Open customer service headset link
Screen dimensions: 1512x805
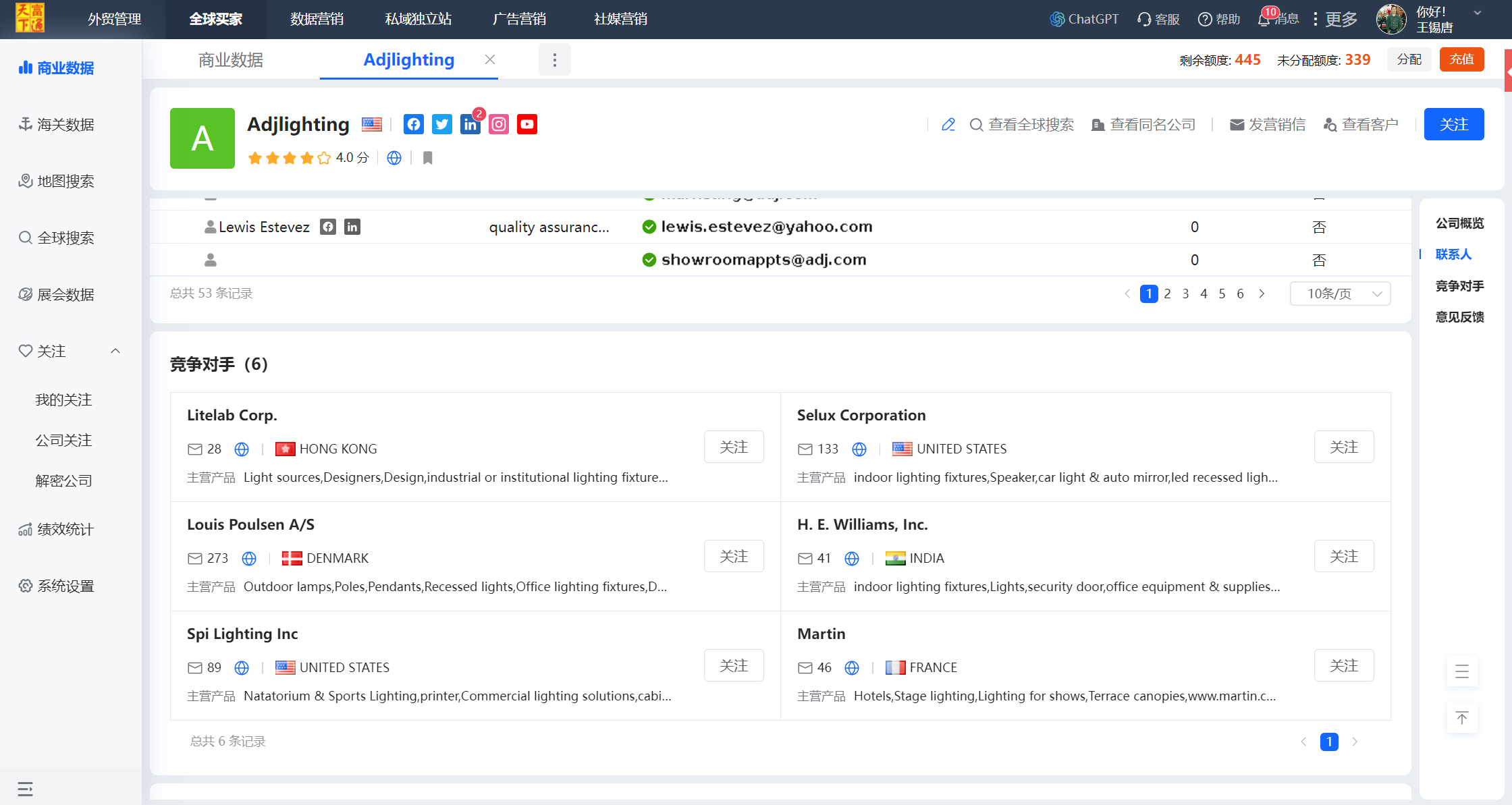[x=1158, y=19]
